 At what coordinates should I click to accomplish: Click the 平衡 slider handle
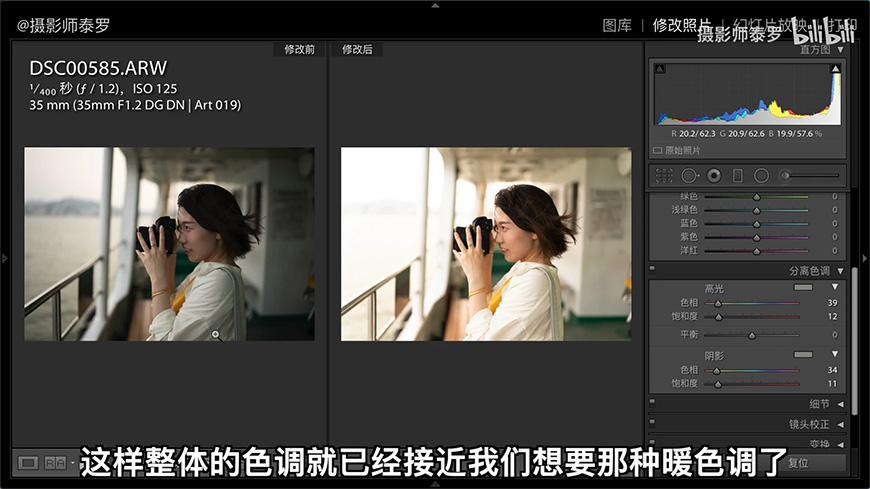tap(752, 335)
